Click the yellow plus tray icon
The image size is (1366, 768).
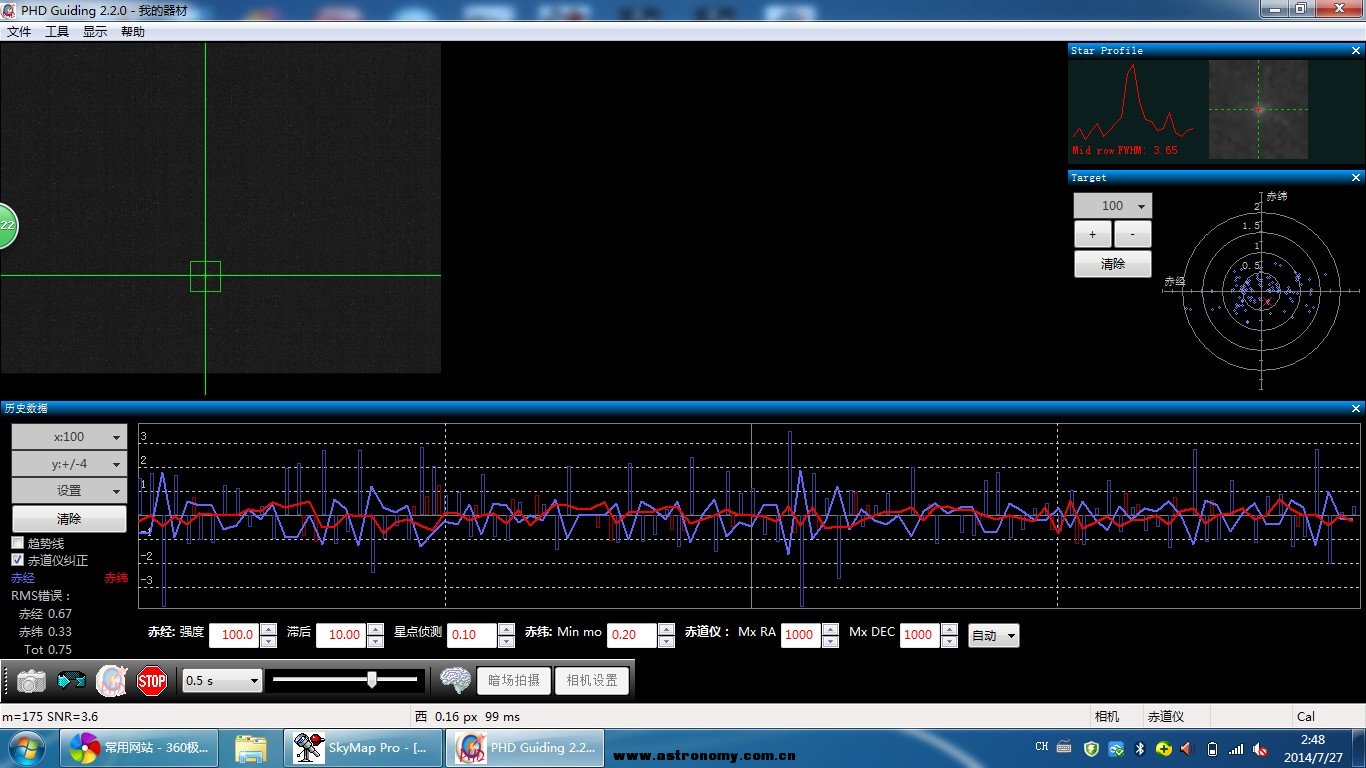[1163, 748]
